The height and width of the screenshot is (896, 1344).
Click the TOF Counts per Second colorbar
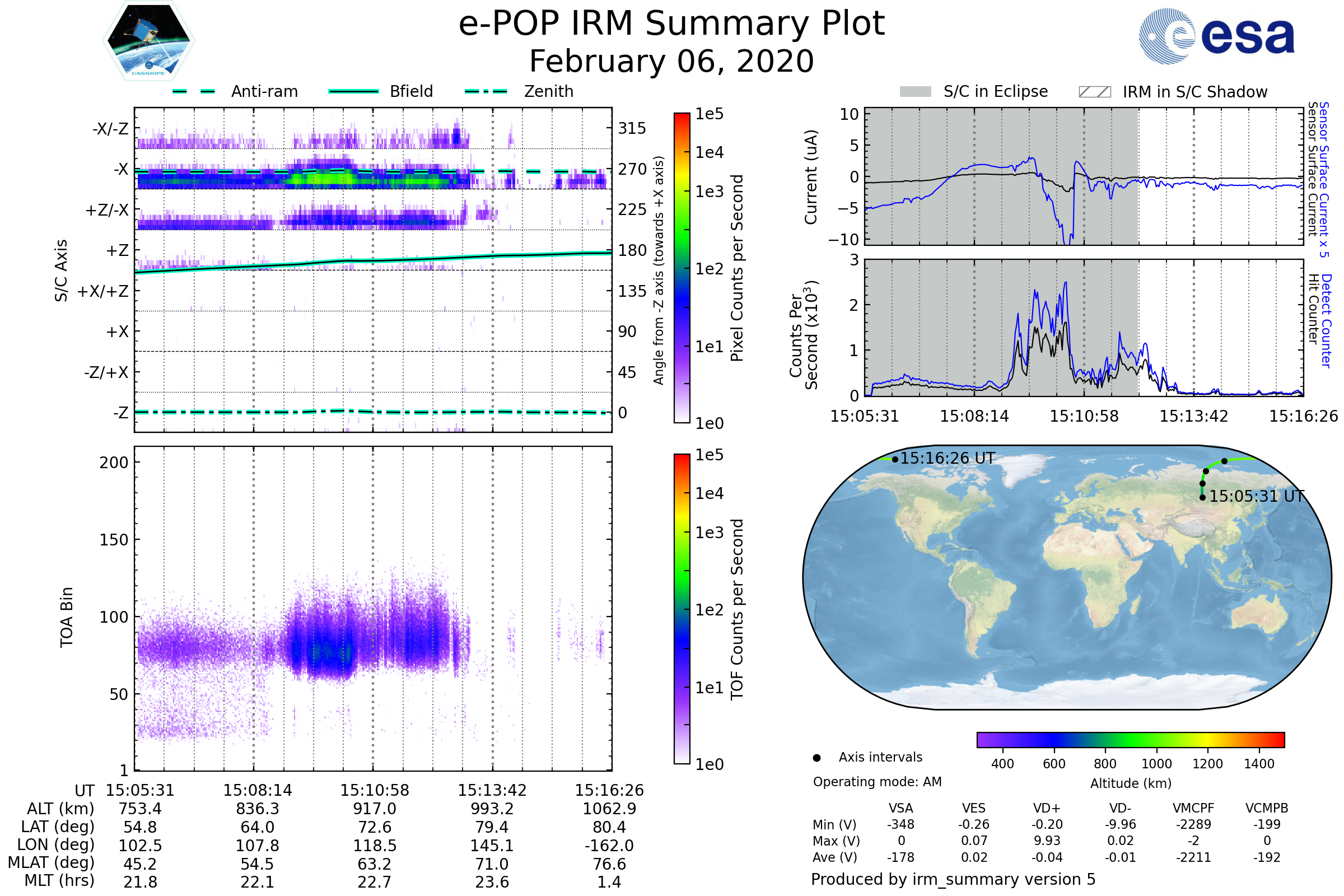coord(682,609)
